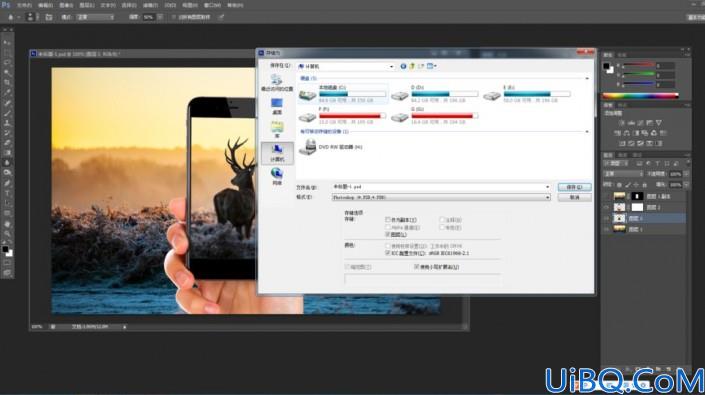Select the Horizontal Type tool

pos(7,193)
